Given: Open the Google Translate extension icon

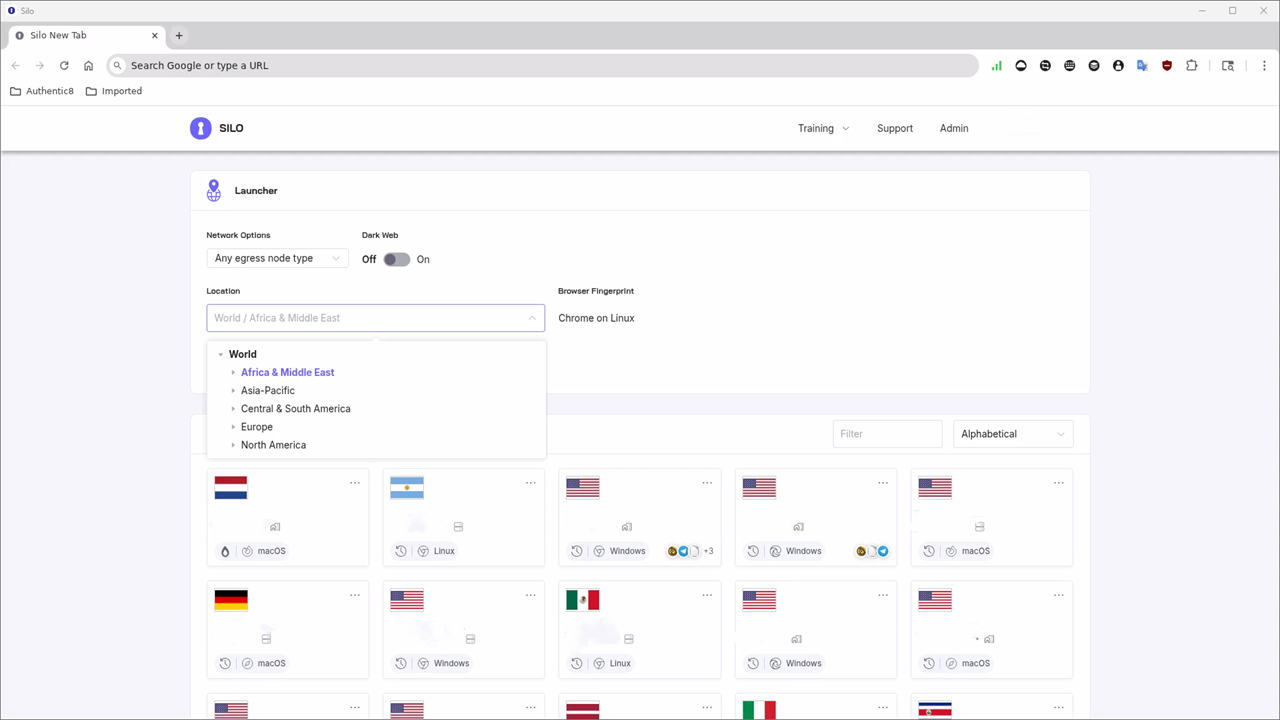Looking at the screenshot, I should point(1142,65).
